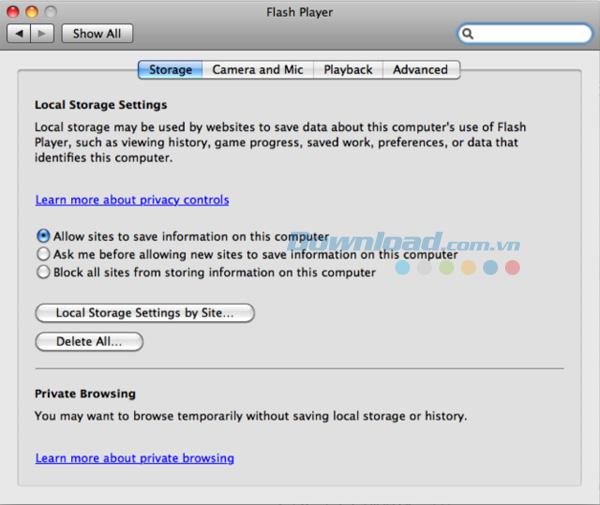600x505 pixels.
Task: Click the Show All button
Action: pos(97,34)
